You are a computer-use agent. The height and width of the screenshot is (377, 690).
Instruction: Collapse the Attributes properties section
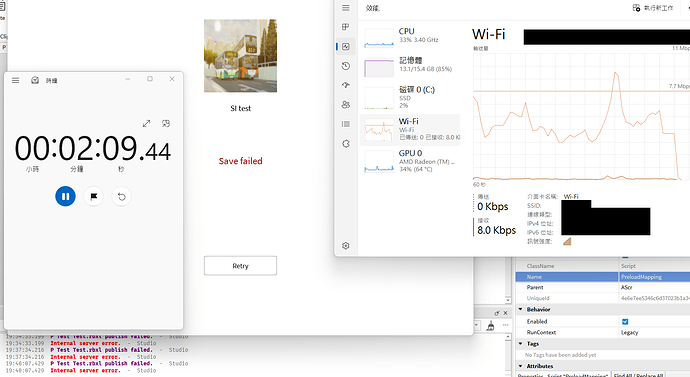[521, 366]
